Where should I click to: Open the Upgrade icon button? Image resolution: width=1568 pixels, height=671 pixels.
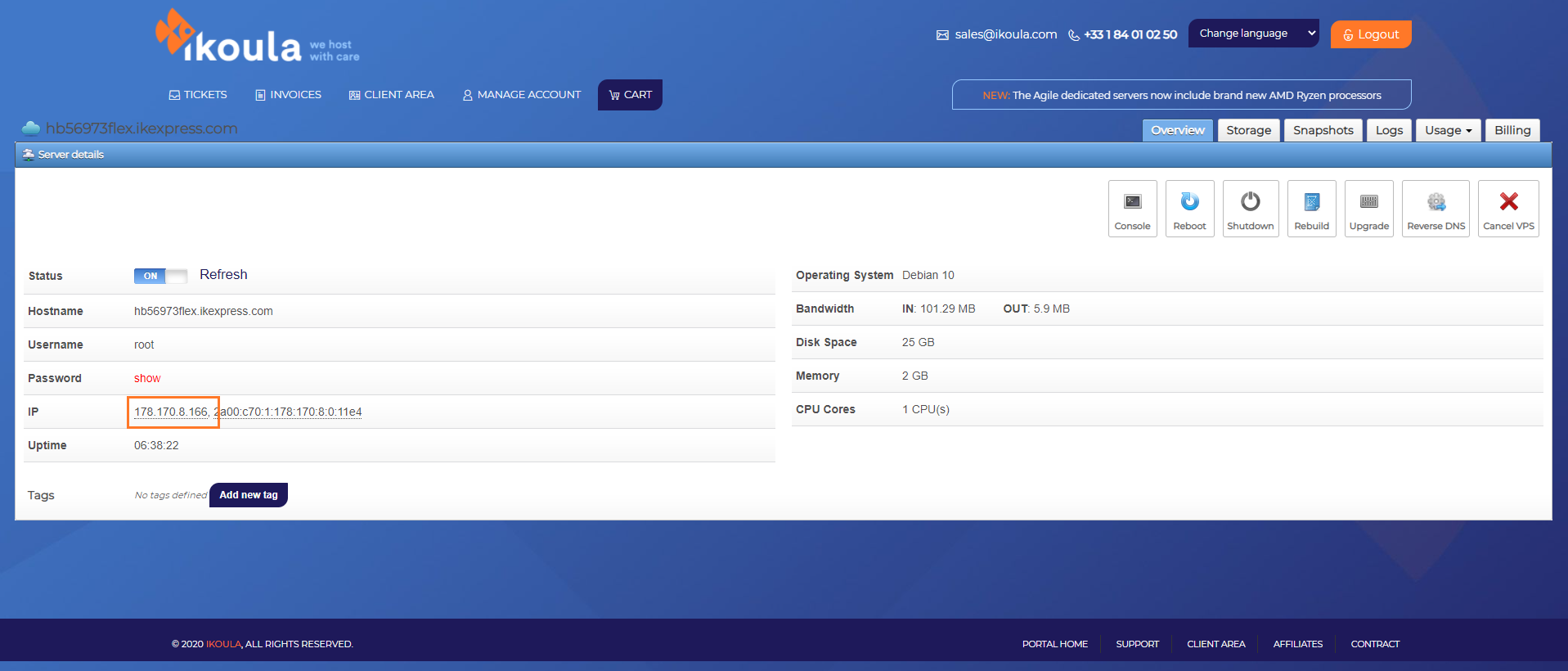(1368, 209)
